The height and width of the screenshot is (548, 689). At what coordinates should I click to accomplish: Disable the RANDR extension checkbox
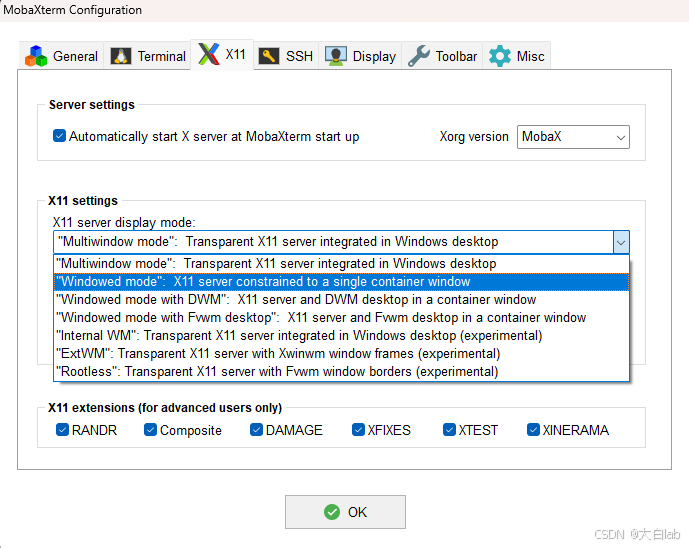[62, 429]
